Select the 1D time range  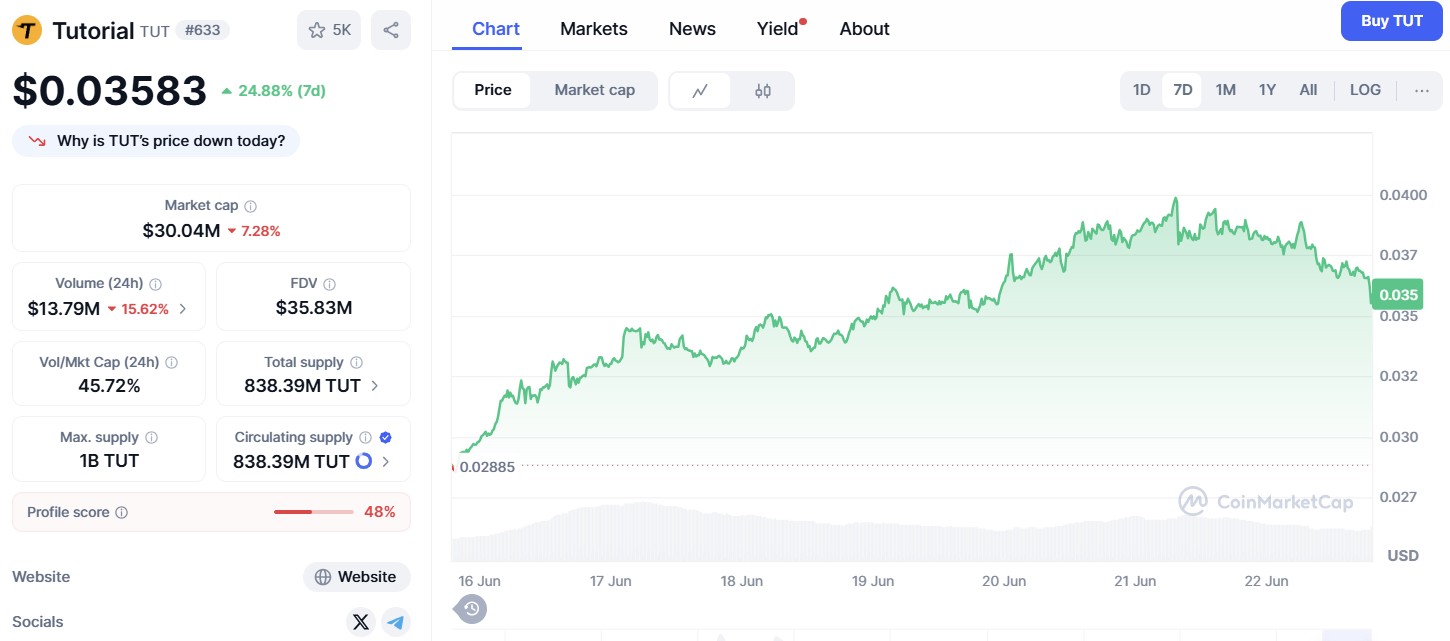point(1141,90)
